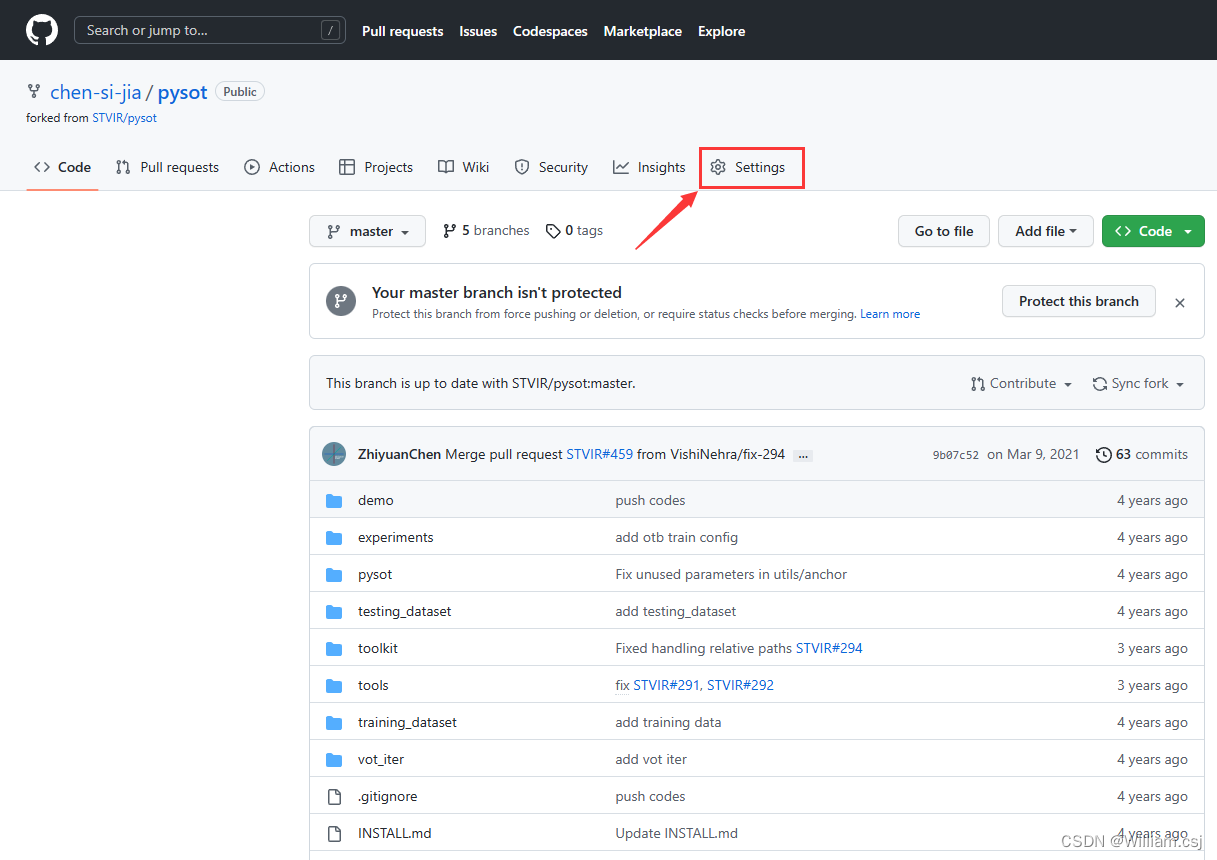Open commit hash 9b07c52
This screenshot has width=1217, height=860.
tap(956, 455)
